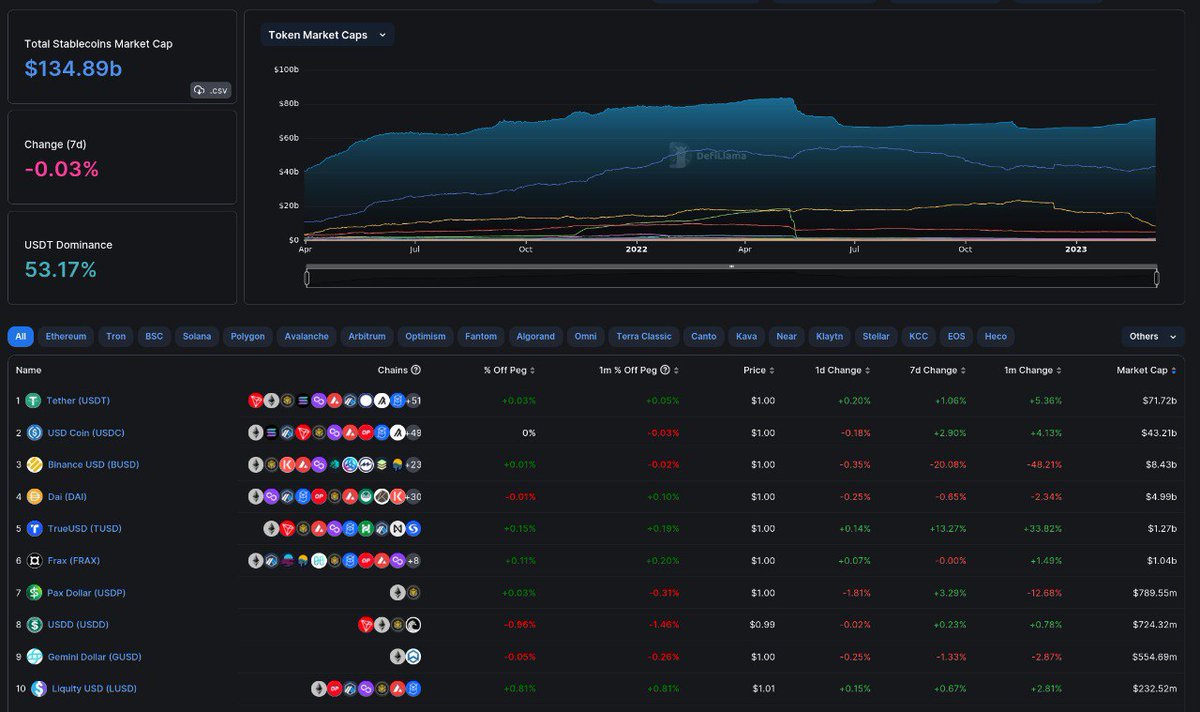Switch to Polygon chain filter

(x=247, y=337)
